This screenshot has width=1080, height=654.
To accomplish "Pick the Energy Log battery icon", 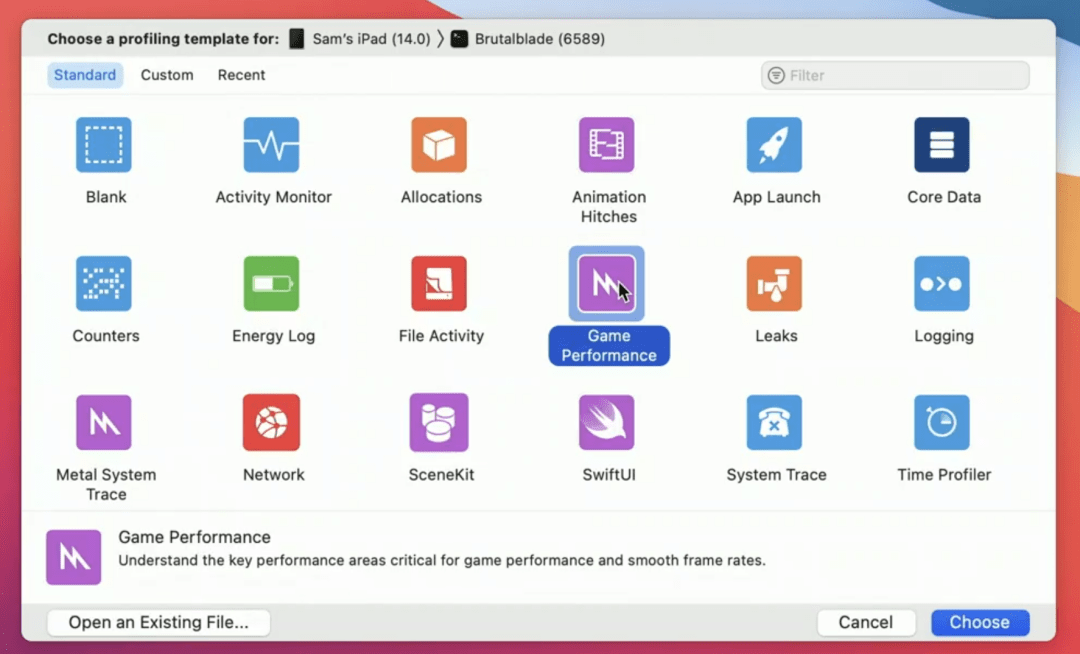I will pyautogui.click(x=271, y=284).
